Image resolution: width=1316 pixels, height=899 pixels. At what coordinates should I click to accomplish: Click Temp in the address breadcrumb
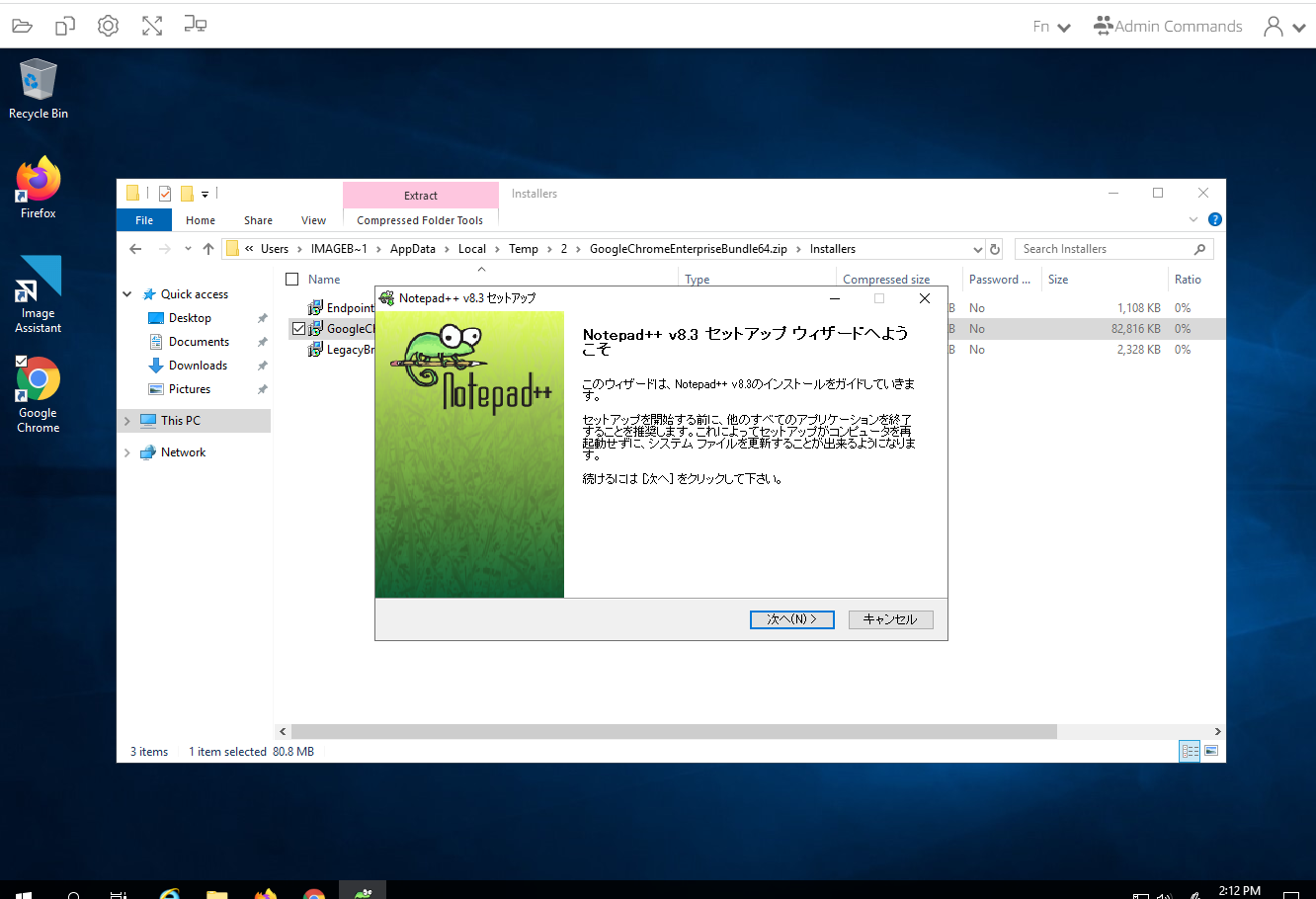pyautogui.click(x=524, y=249)
